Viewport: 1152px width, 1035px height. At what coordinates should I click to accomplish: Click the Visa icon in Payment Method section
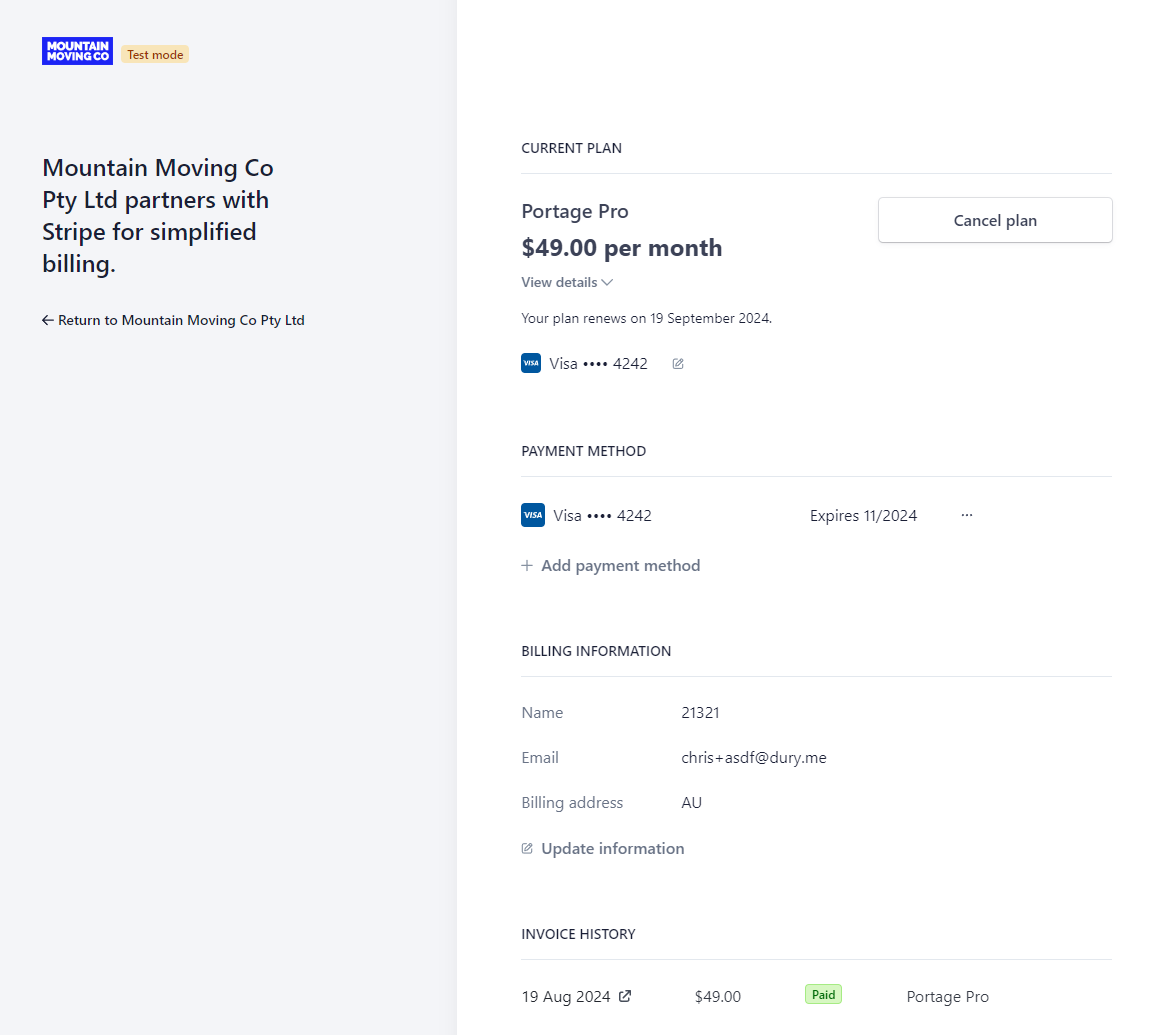click(x=533, y=515)
